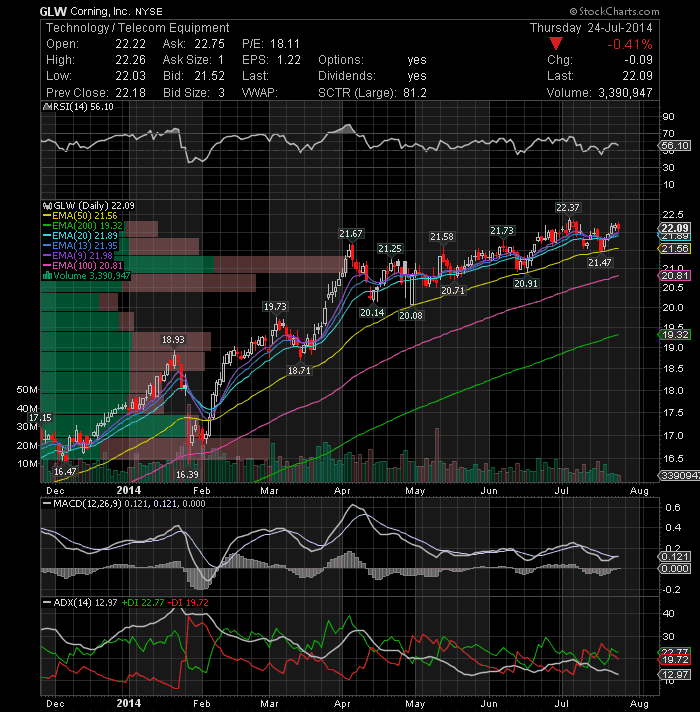Click the '21.25' price annotation
700x712 pixels.
pos(389,248)
